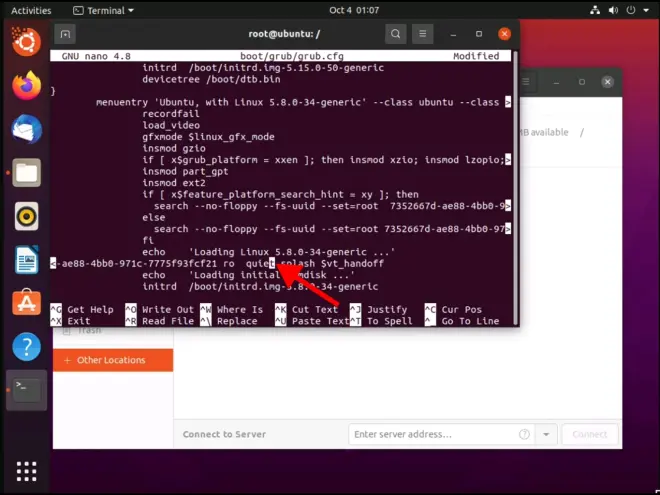Click the 'root@ubuntu: /' terminal title
This screenshot has height=495, width=660.
pos(284,34)
